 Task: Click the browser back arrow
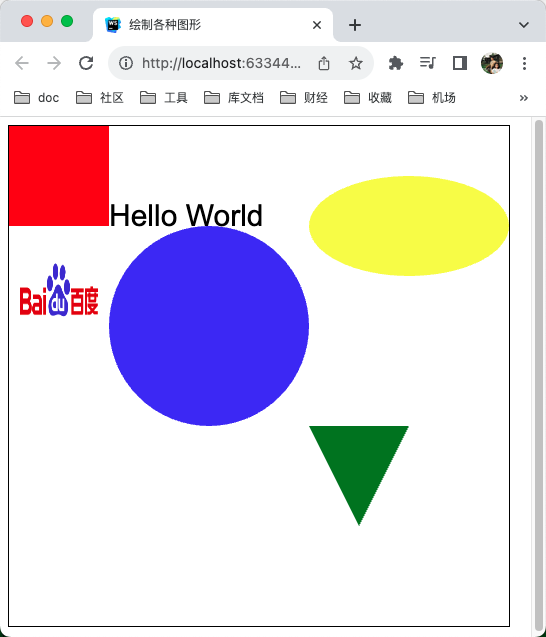(x=22, y=63)
